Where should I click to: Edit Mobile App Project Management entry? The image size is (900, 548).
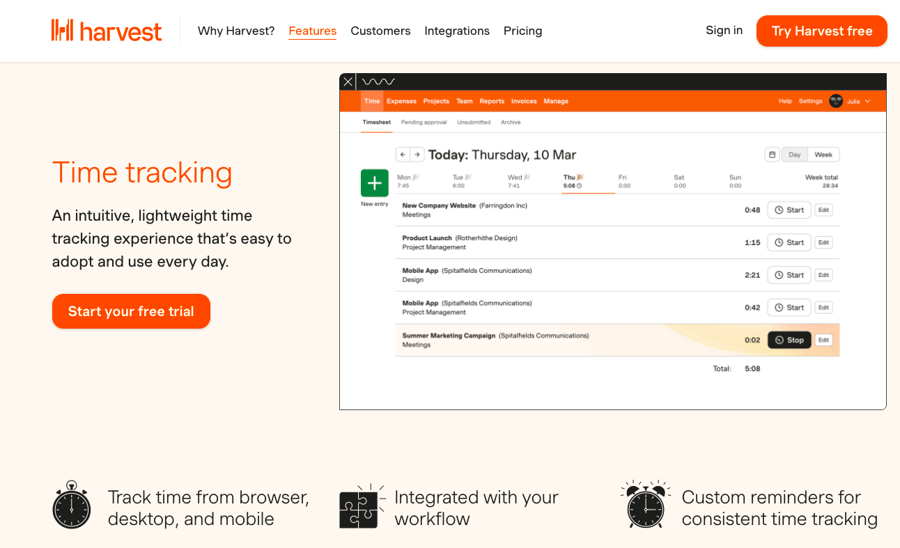click(824, 308)
